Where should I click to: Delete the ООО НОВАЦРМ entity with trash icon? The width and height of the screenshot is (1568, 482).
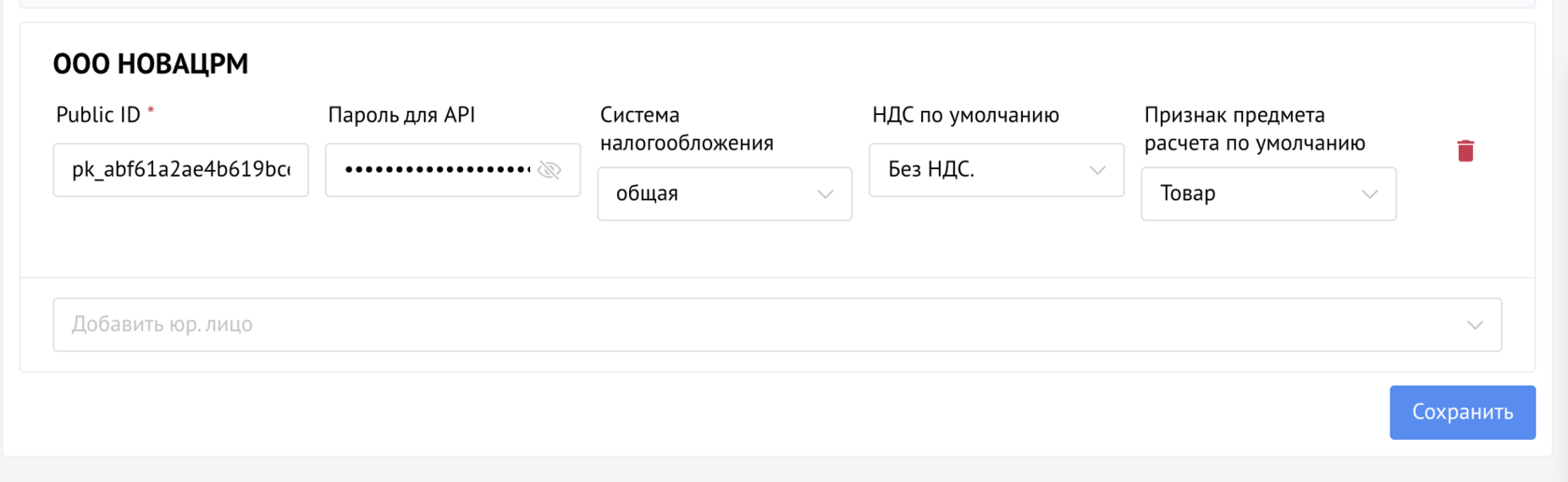point(1465,150)
